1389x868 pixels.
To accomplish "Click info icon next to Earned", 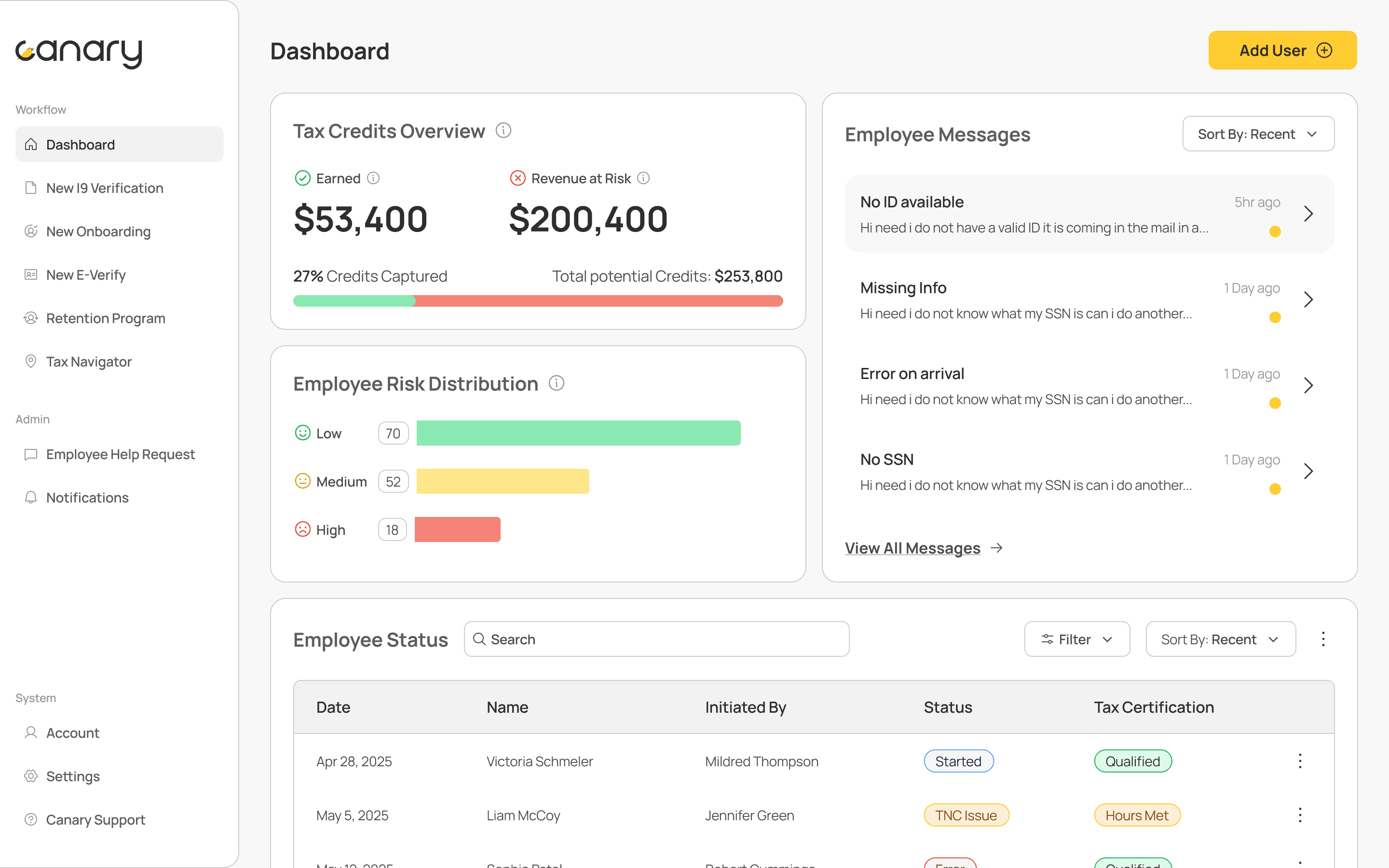I will pos(374,178).
